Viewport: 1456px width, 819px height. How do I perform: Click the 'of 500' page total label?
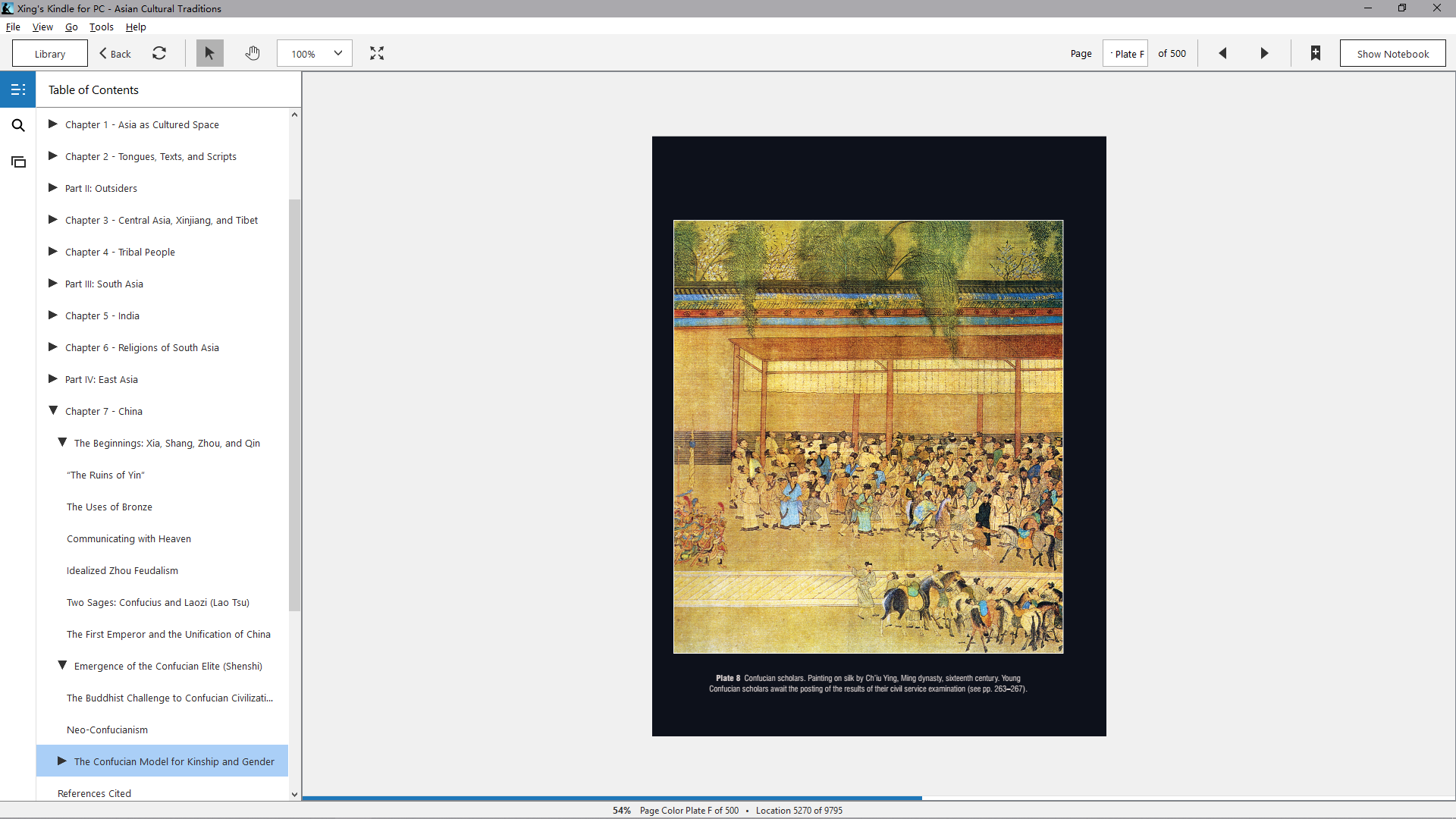1172,53
